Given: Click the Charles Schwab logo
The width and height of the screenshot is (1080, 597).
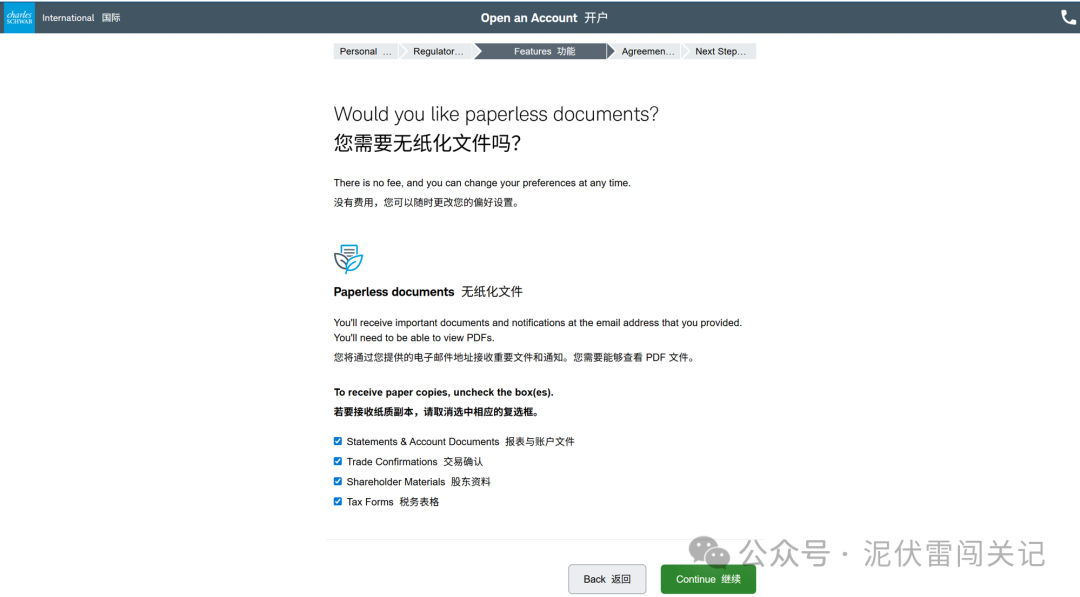Looking at the screenshot, I should click(x=17, y=17).
